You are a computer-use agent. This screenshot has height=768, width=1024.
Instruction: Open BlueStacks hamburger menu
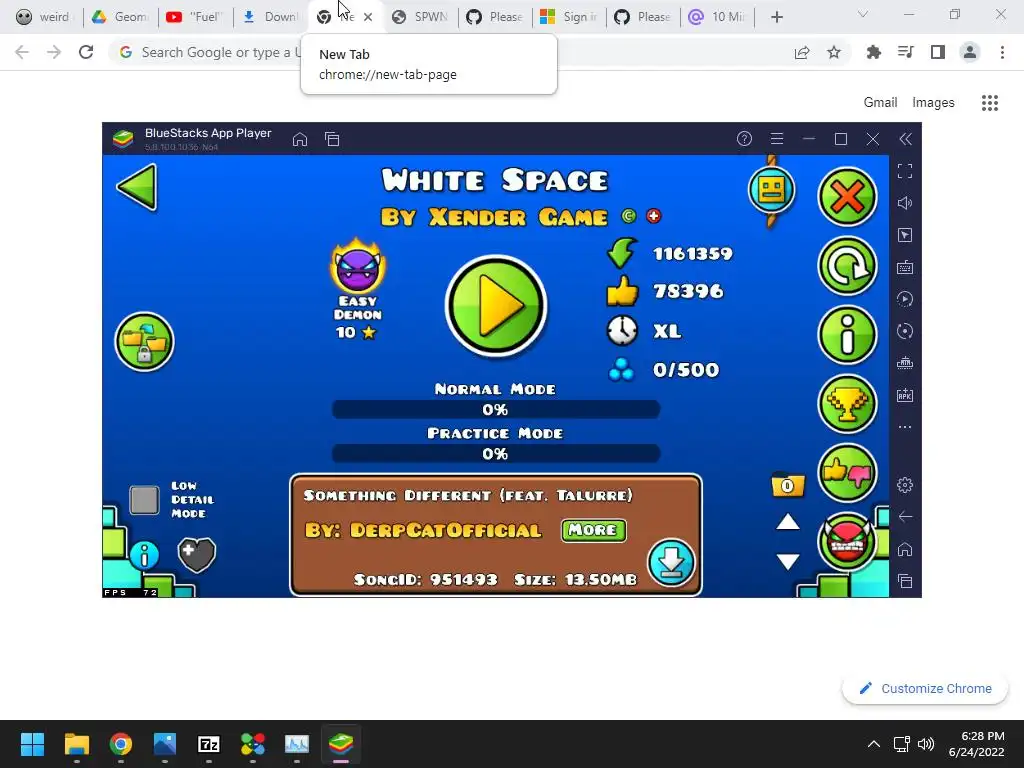tap(776, 138)
